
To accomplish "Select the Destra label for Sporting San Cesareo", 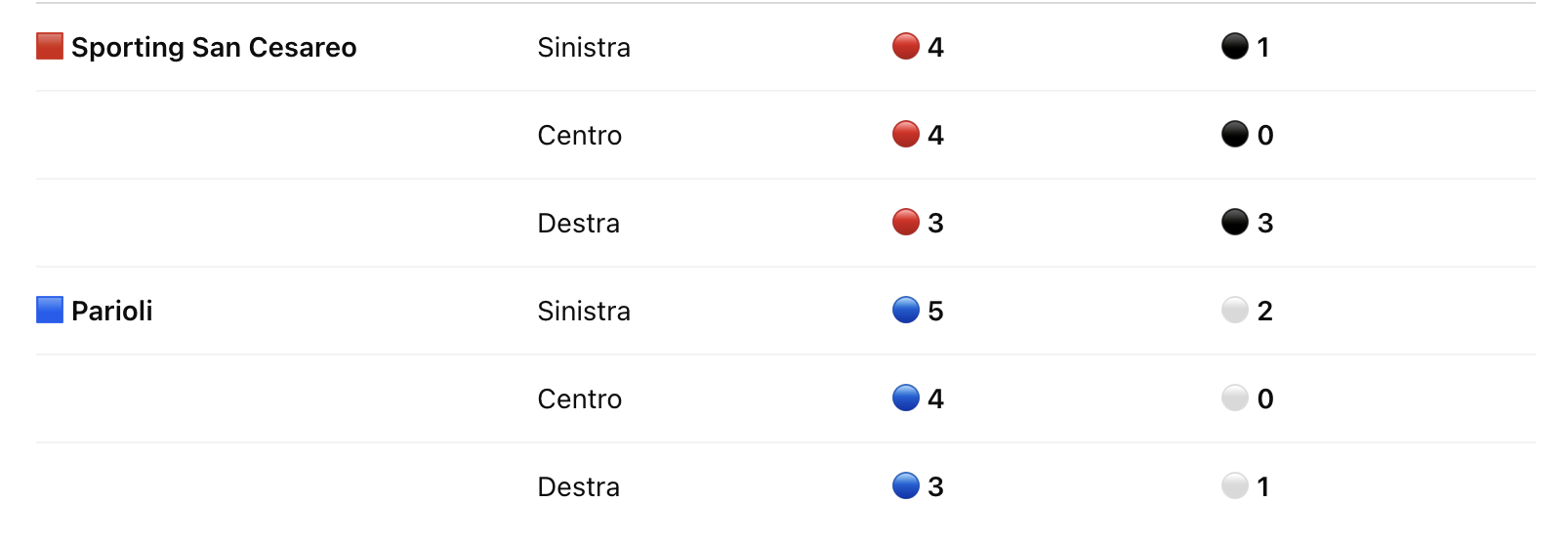I will pyautogui.click(x=579, y=223).
